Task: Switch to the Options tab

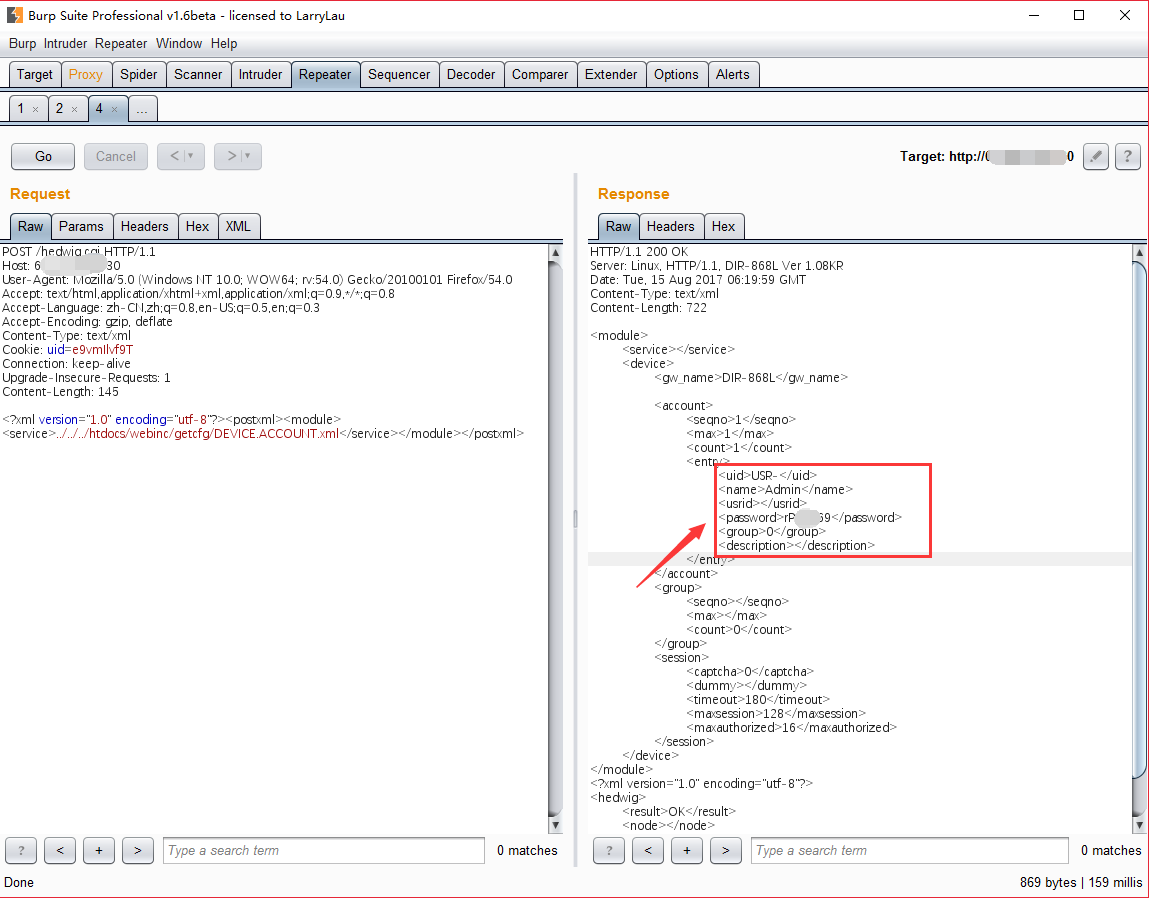Action: tap(676, 75)
